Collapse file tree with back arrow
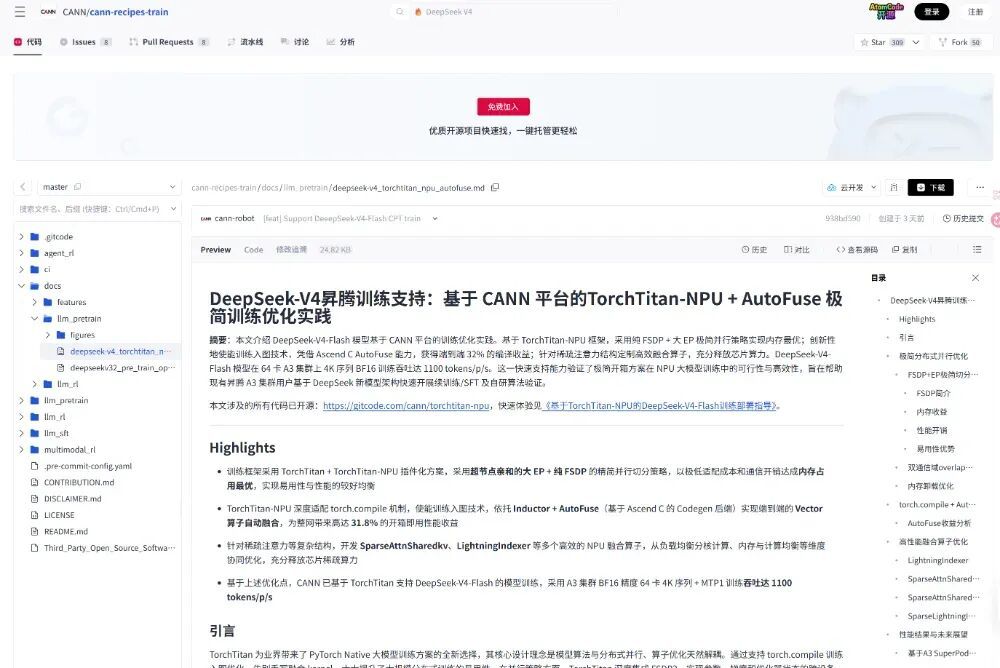This screenshot has width=1000, height=668. coord(23,187)
